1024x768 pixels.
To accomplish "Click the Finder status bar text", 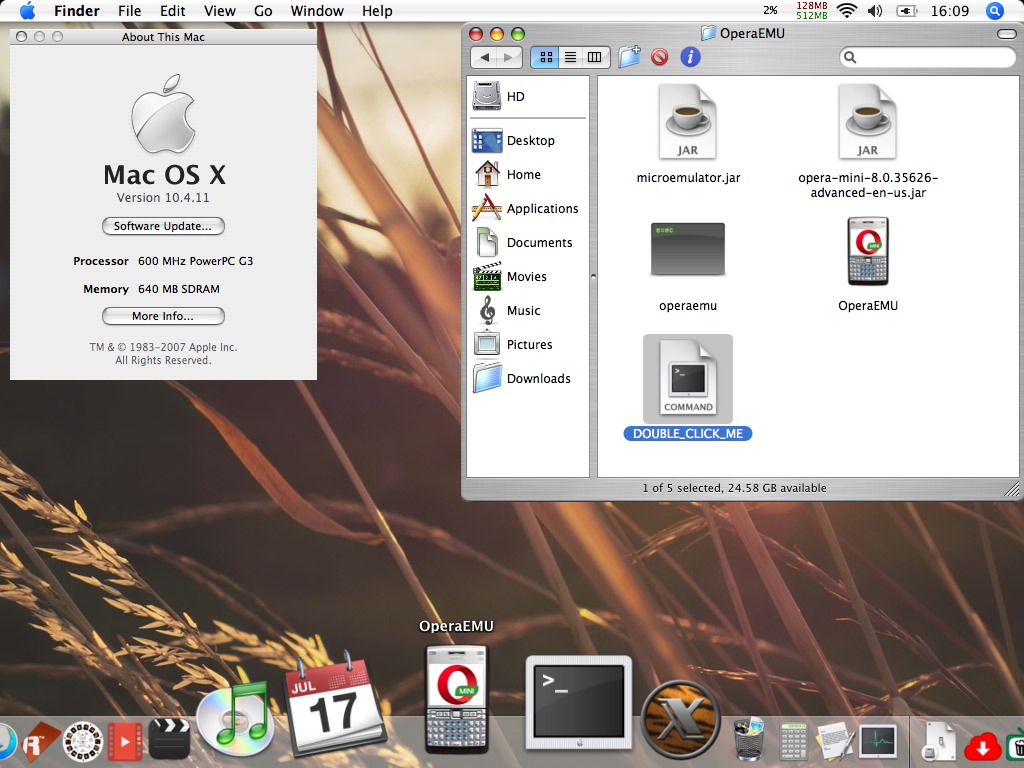I will pyautogui.click(x=734, y=488).
